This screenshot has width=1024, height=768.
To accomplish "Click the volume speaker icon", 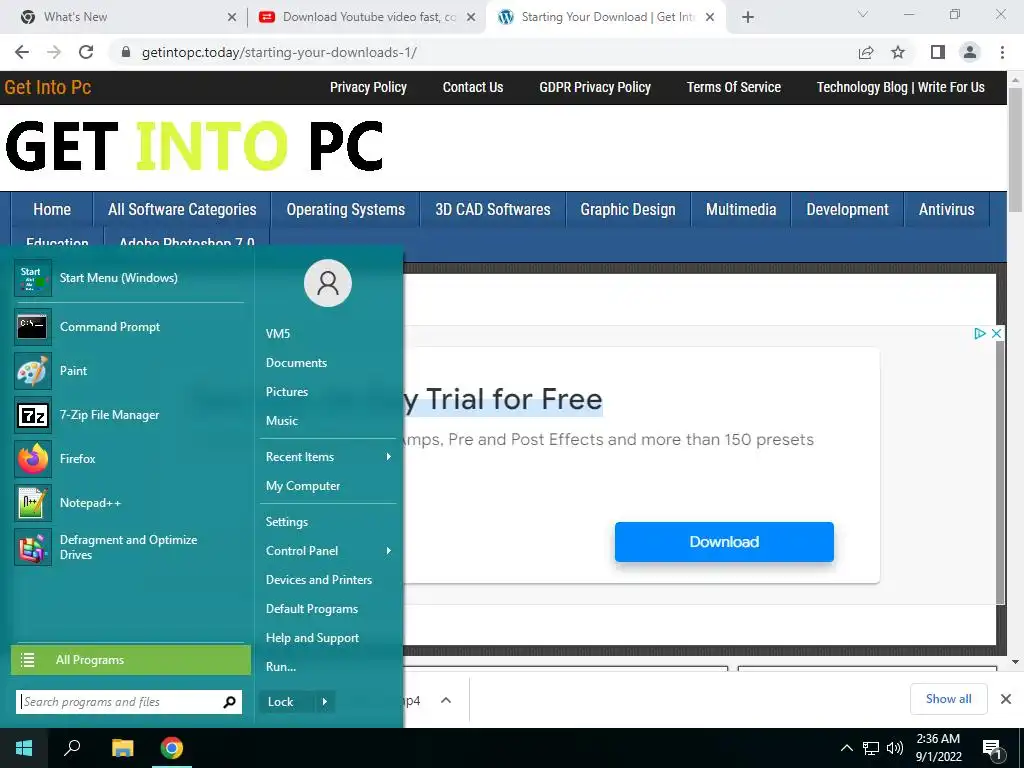I will (x=895, y=748).
